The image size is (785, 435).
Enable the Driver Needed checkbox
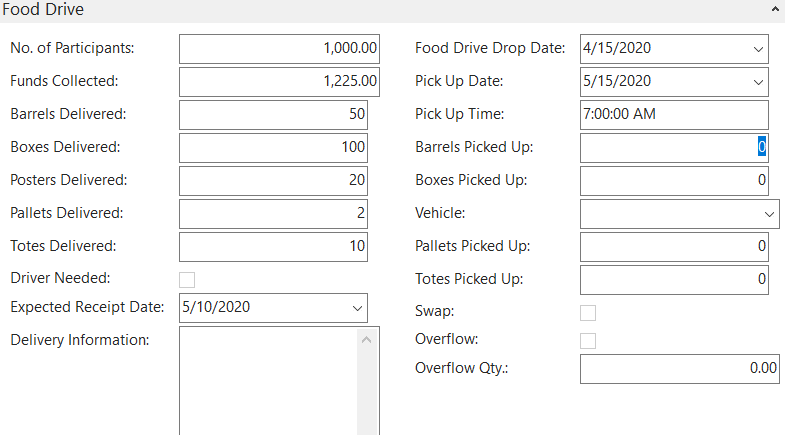[187, 279]
